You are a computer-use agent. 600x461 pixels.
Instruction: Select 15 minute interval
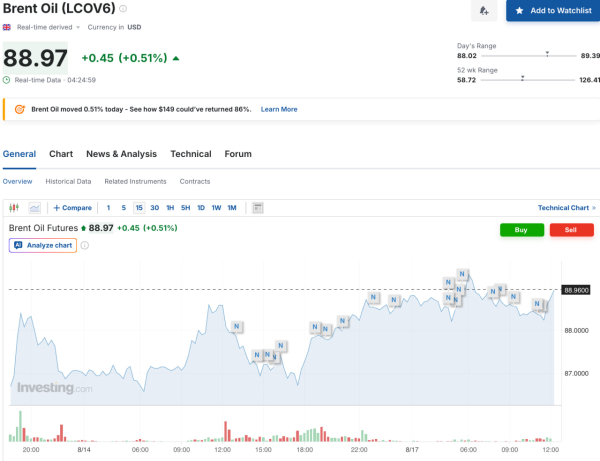click(x=139, y=208)
